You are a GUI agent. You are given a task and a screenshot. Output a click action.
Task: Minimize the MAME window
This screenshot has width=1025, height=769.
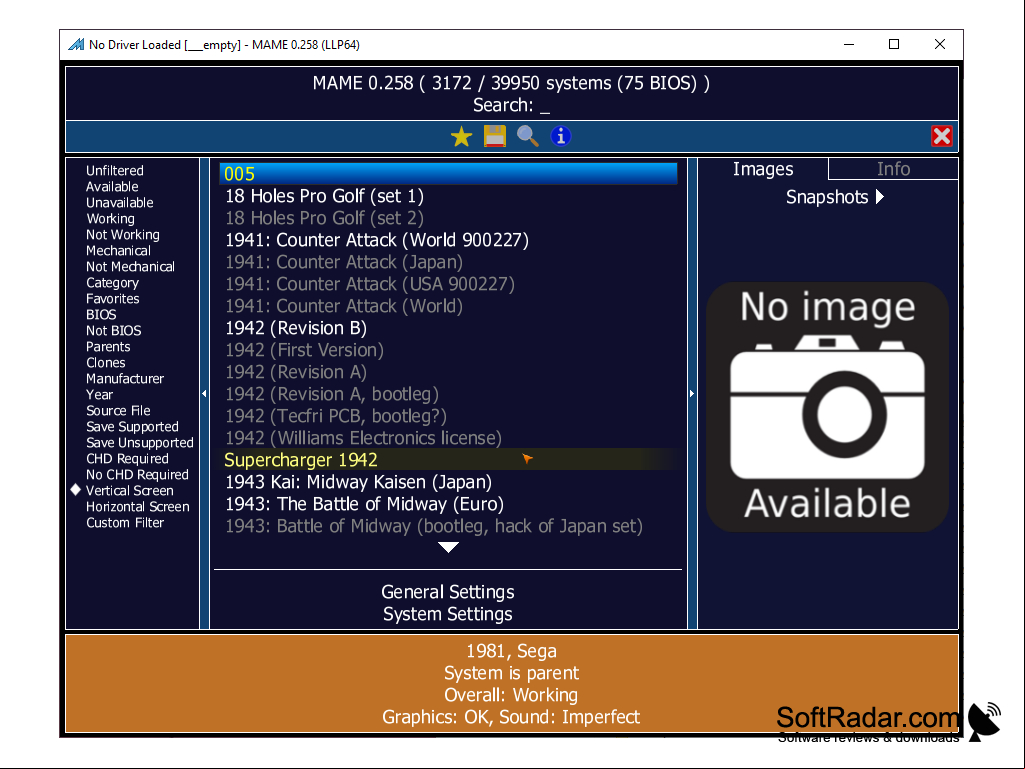[849, 44]
